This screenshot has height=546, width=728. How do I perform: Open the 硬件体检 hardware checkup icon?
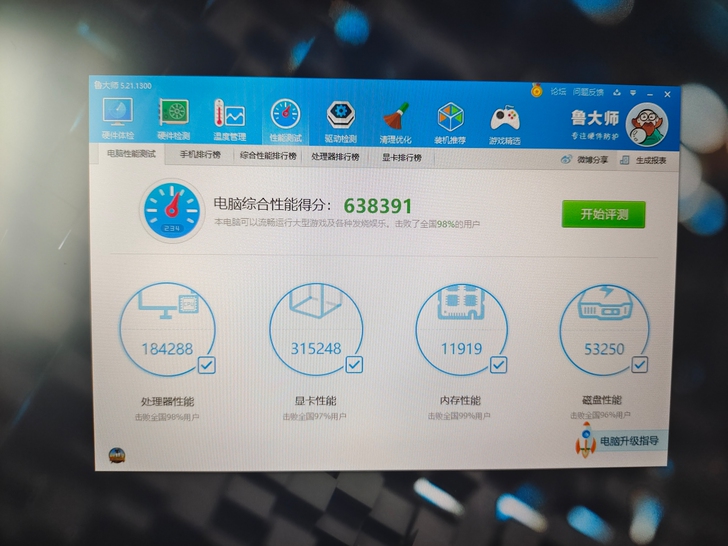(x=117, y=118)
